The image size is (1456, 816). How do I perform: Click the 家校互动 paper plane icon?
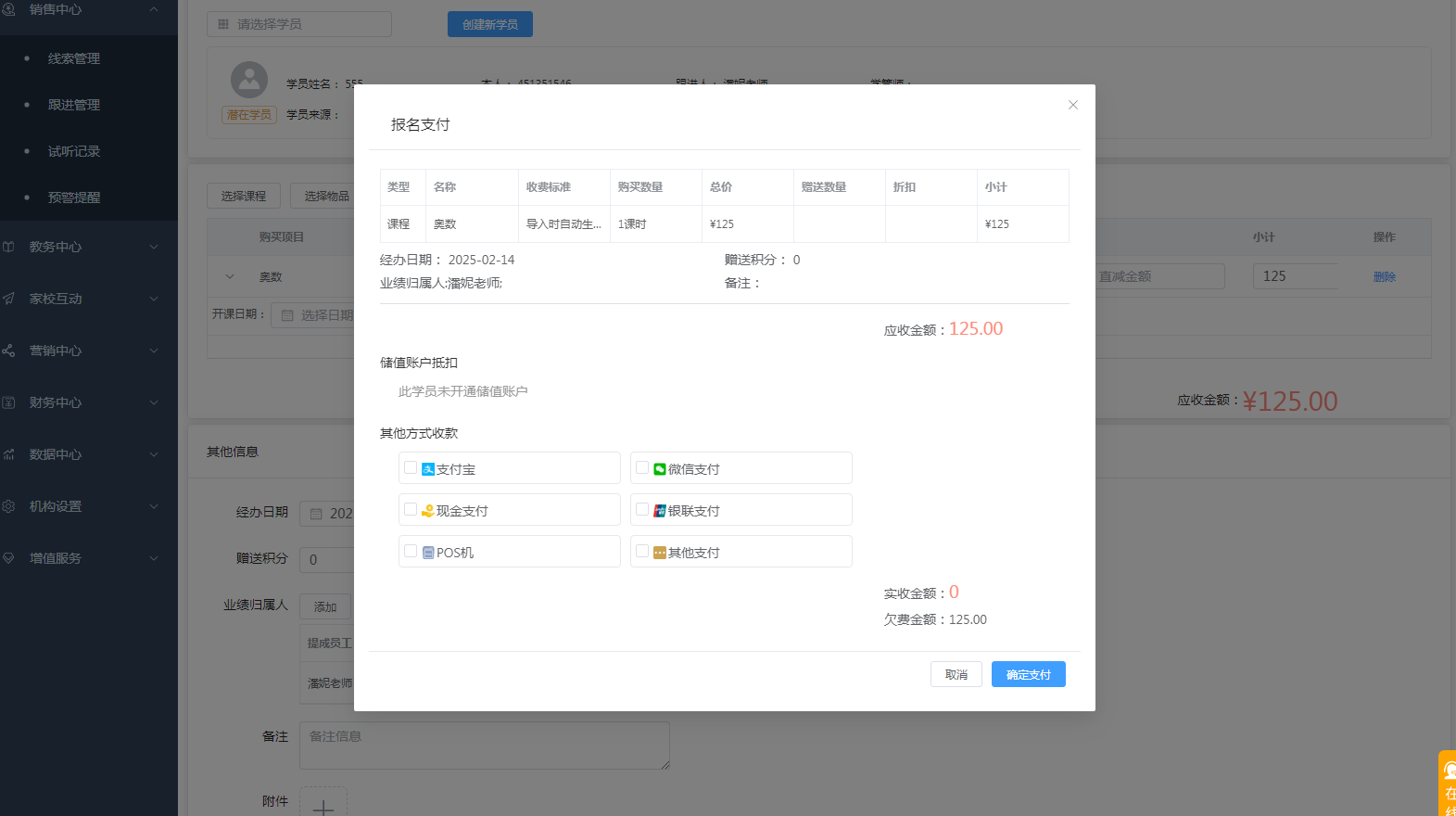coord(8,299)
